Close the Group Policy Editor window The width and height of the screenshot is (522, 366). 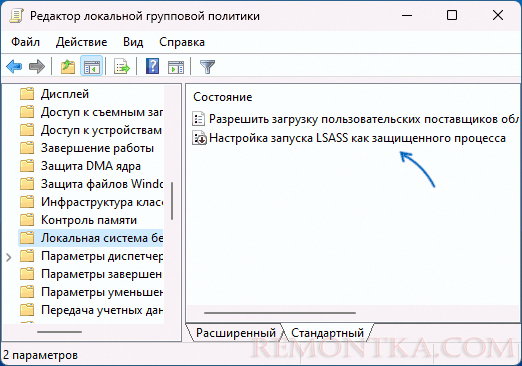[x=498, y=15]
